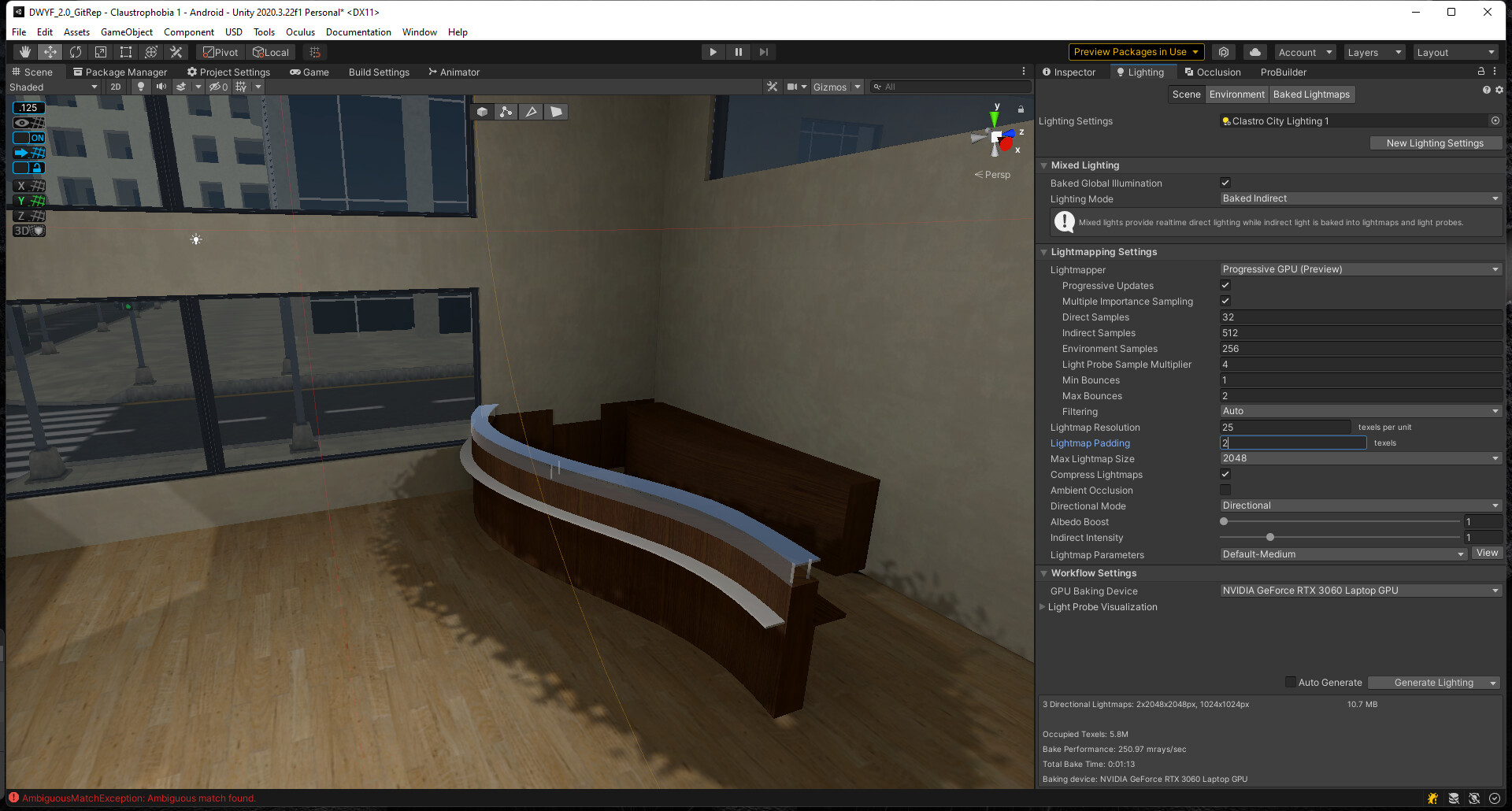Viewport: 1512px width, 811px height.
Task: Select the Rect transform tool
Action: click(126, 51)
